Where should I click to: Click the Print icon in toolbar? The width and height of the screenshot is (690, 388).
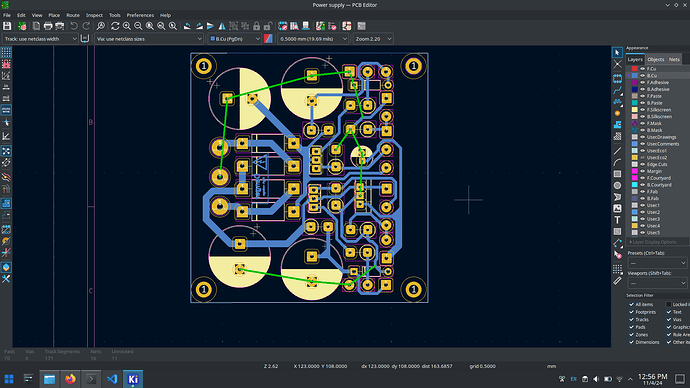pyautogui.click(x=48, y=26)
